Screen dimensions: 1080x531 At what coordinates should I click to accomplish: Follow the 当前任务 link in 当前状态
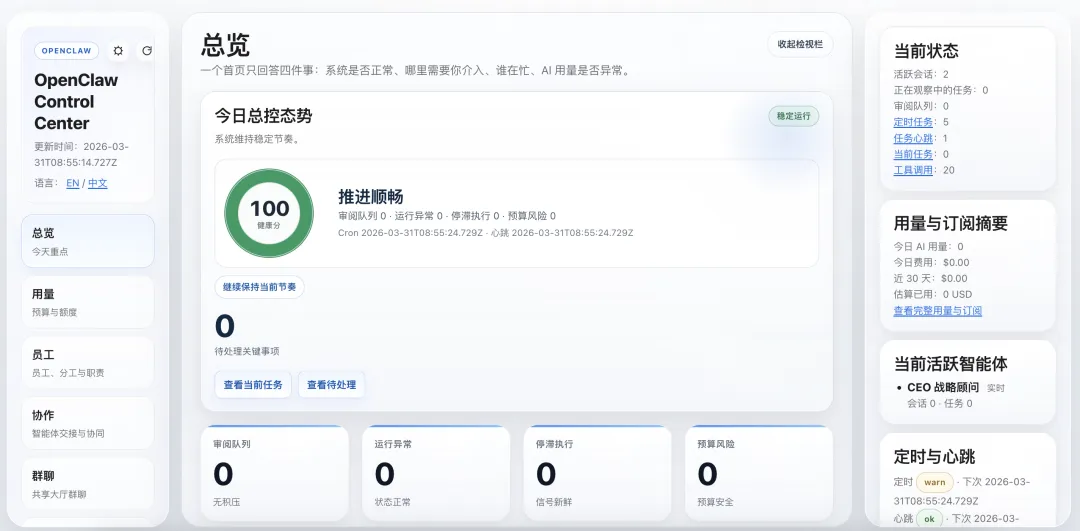point(913,154)
